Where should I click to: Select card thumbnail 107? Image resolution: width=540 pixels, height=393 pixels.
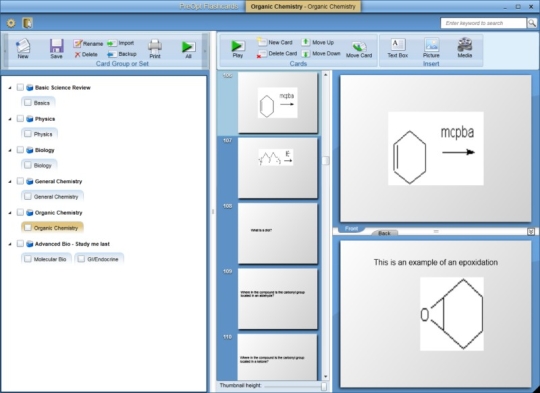pos(278,168)
